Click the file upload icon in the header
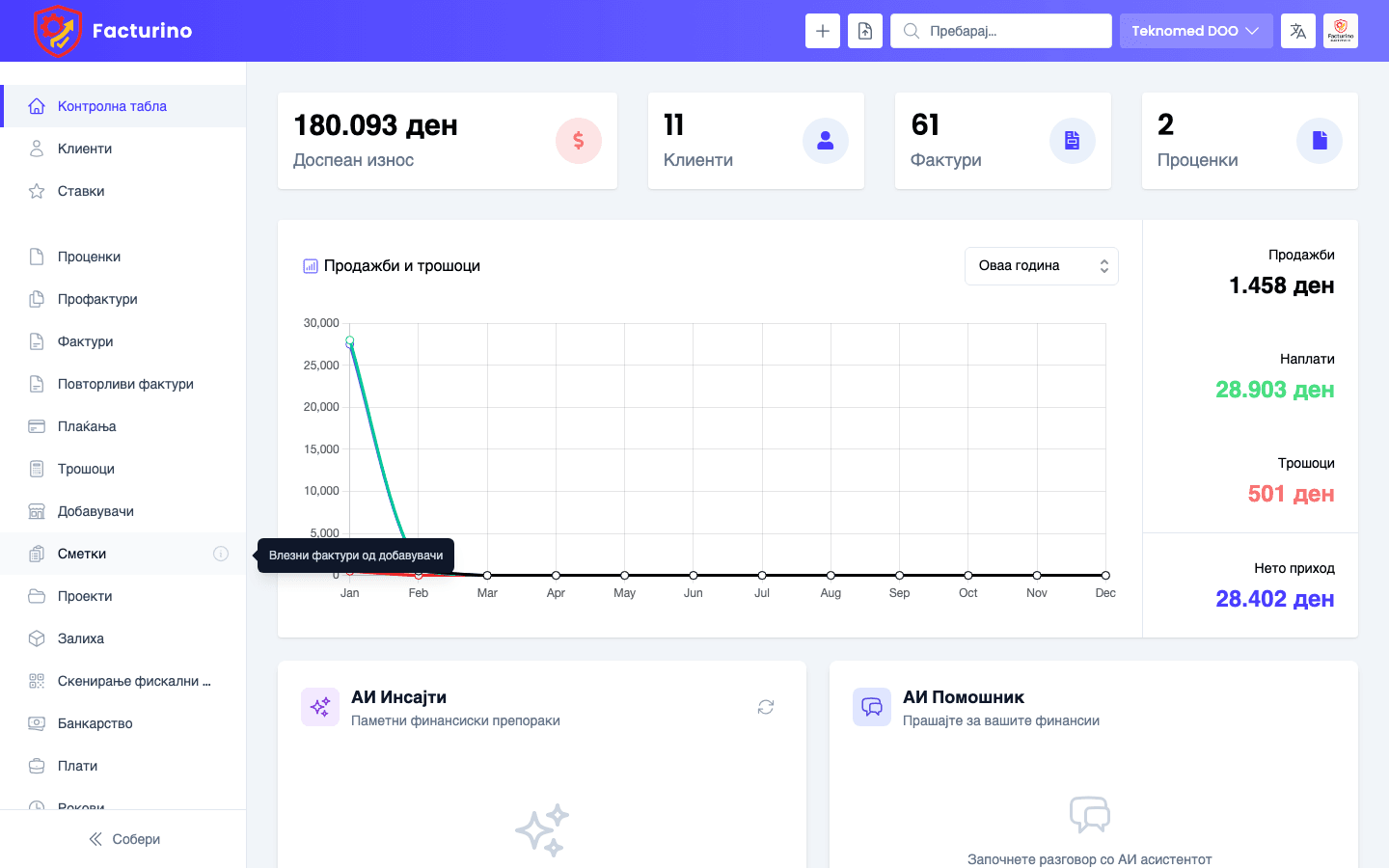Image resolution: width=1389 pixels, height=868 pixels. [x=865, y=31]
